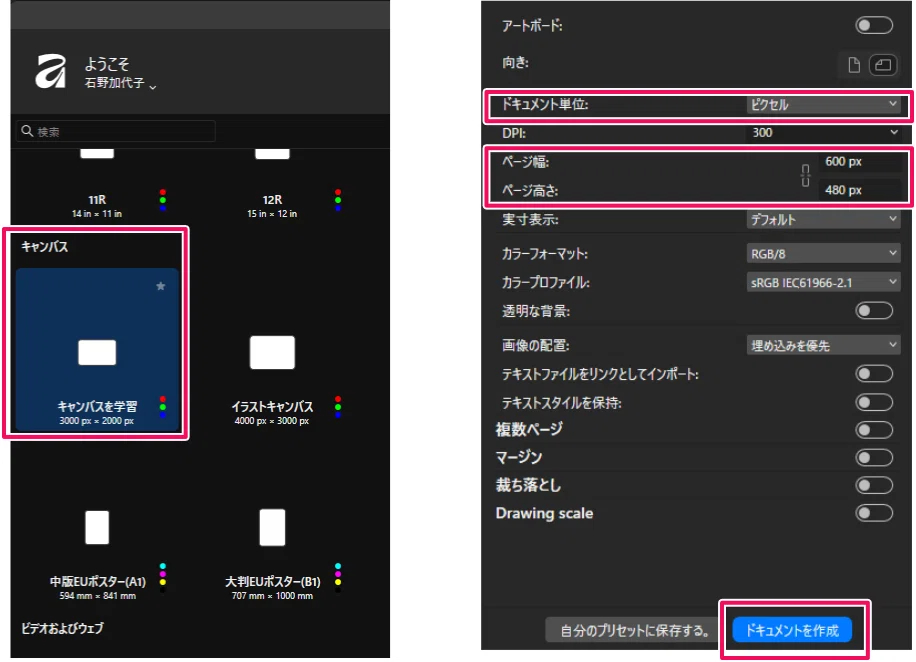Open the DPI dropdown

click(823, 133)
